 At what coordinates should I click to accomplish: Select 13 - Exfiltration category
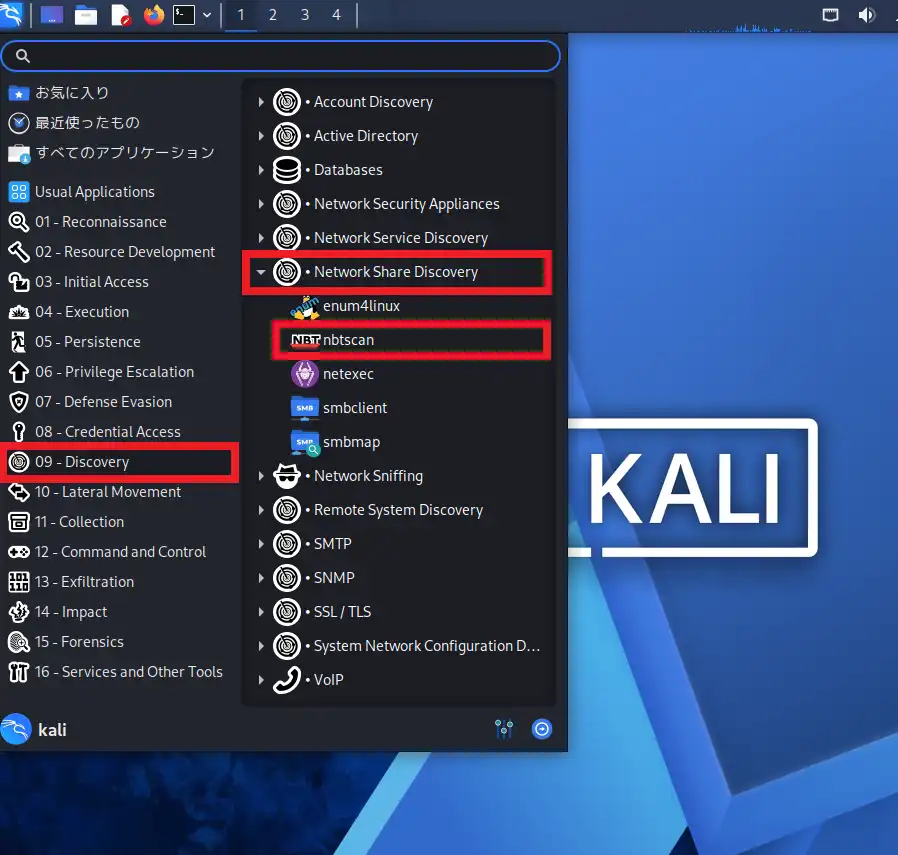pos(120,582)
